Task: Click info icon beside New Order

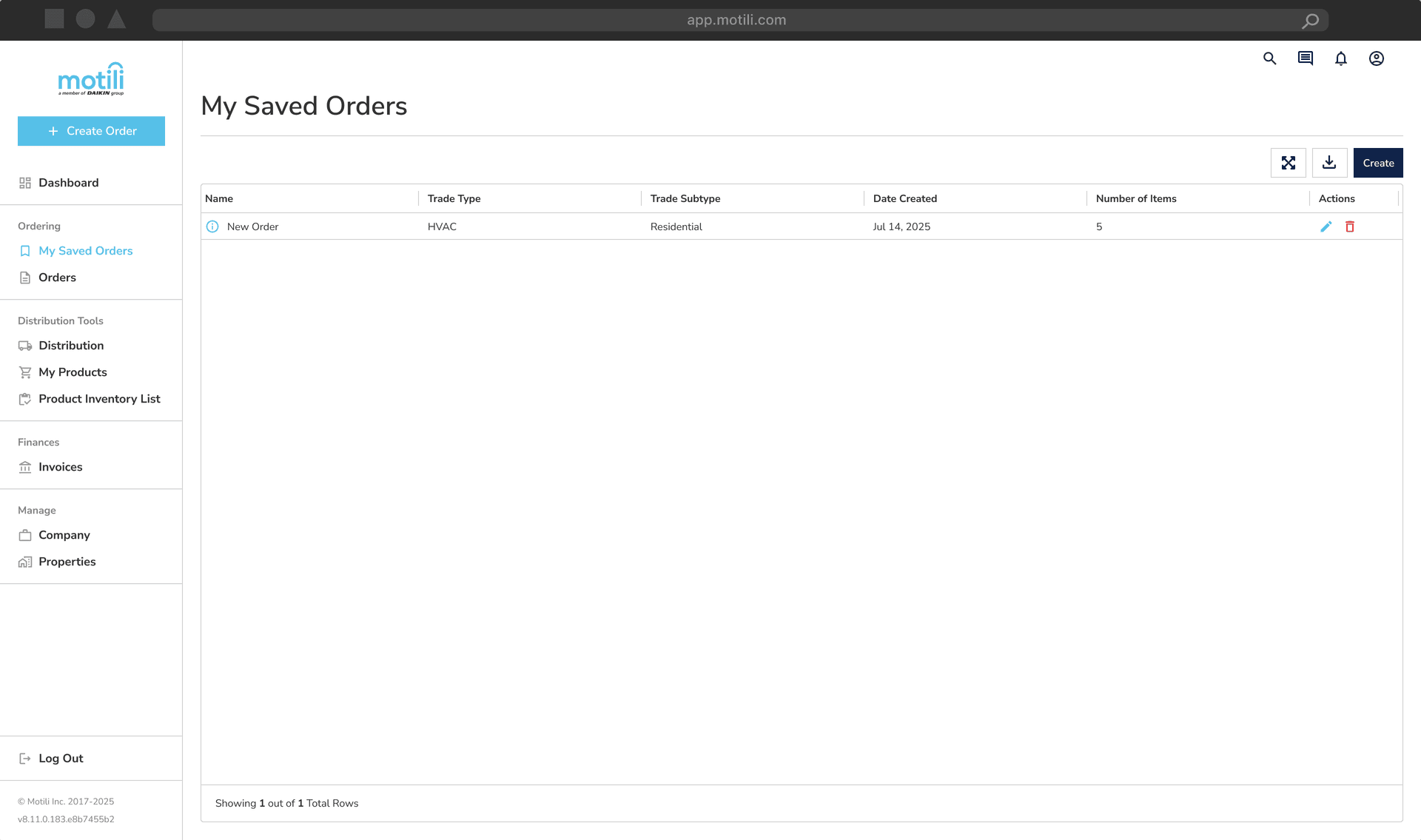Action: tap(212, 226)
